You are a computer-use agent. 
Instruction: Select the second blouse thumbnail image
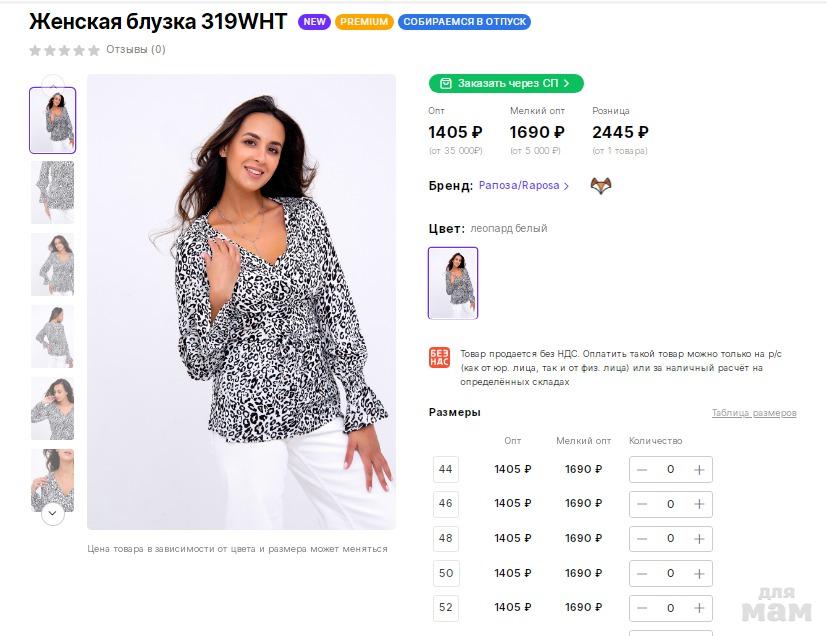point(52,192)
